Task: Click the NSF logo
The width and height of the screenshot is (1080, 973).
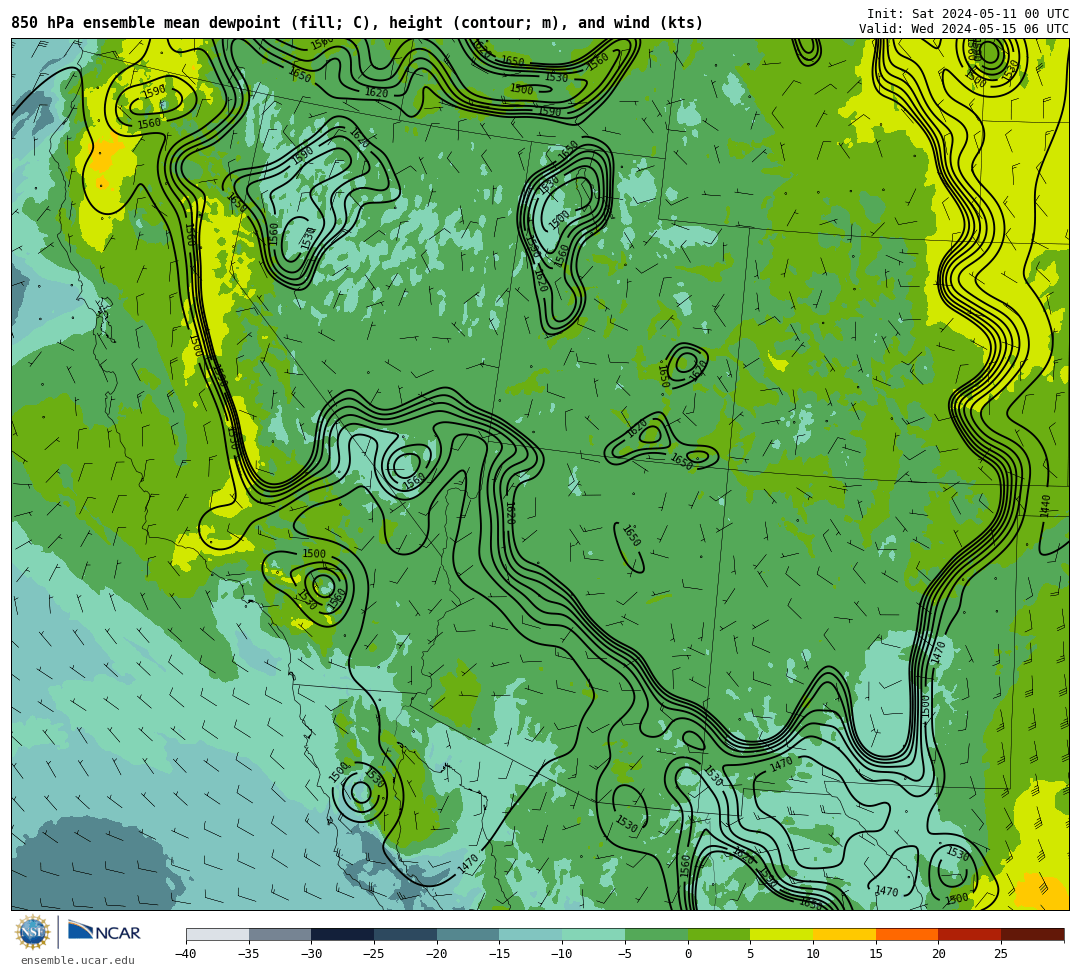Action: pos(32,932)
